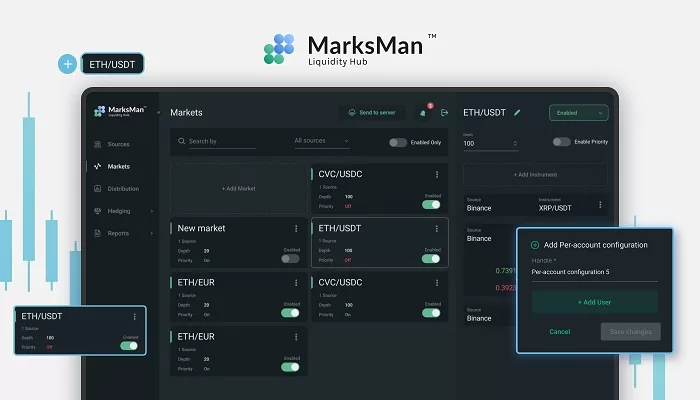Image resolution: width=700 pixels, height=400 pixels.
Task: Click the blue plus icon beside ETH/USDT tag
Action: pos(67,64)
